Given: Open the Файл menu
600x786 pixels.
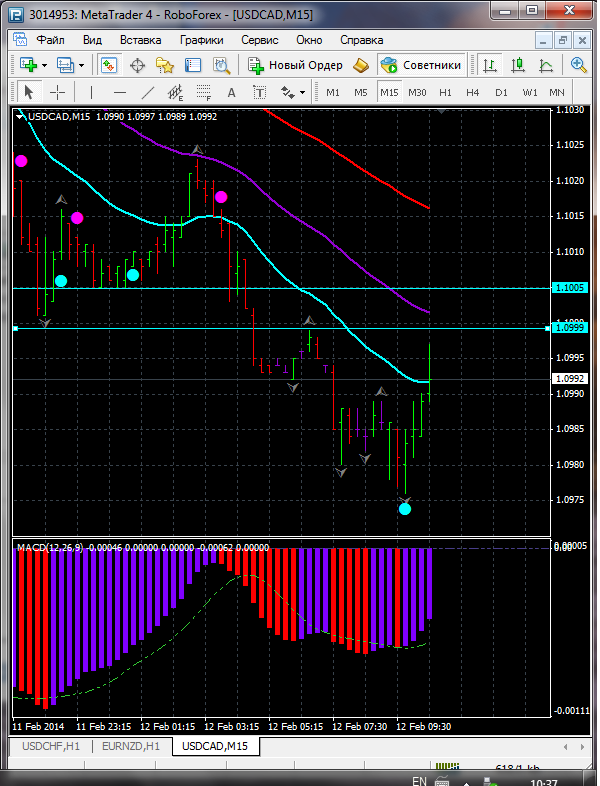Looking at the screenshot, I should pyautogui.click(x=51, y=40).
